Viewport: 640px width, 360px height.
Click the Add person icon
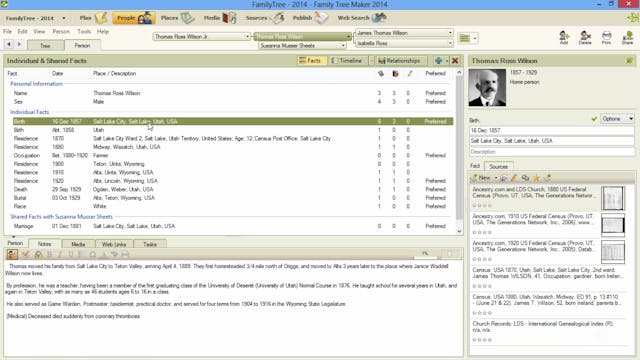pos(564,38)
